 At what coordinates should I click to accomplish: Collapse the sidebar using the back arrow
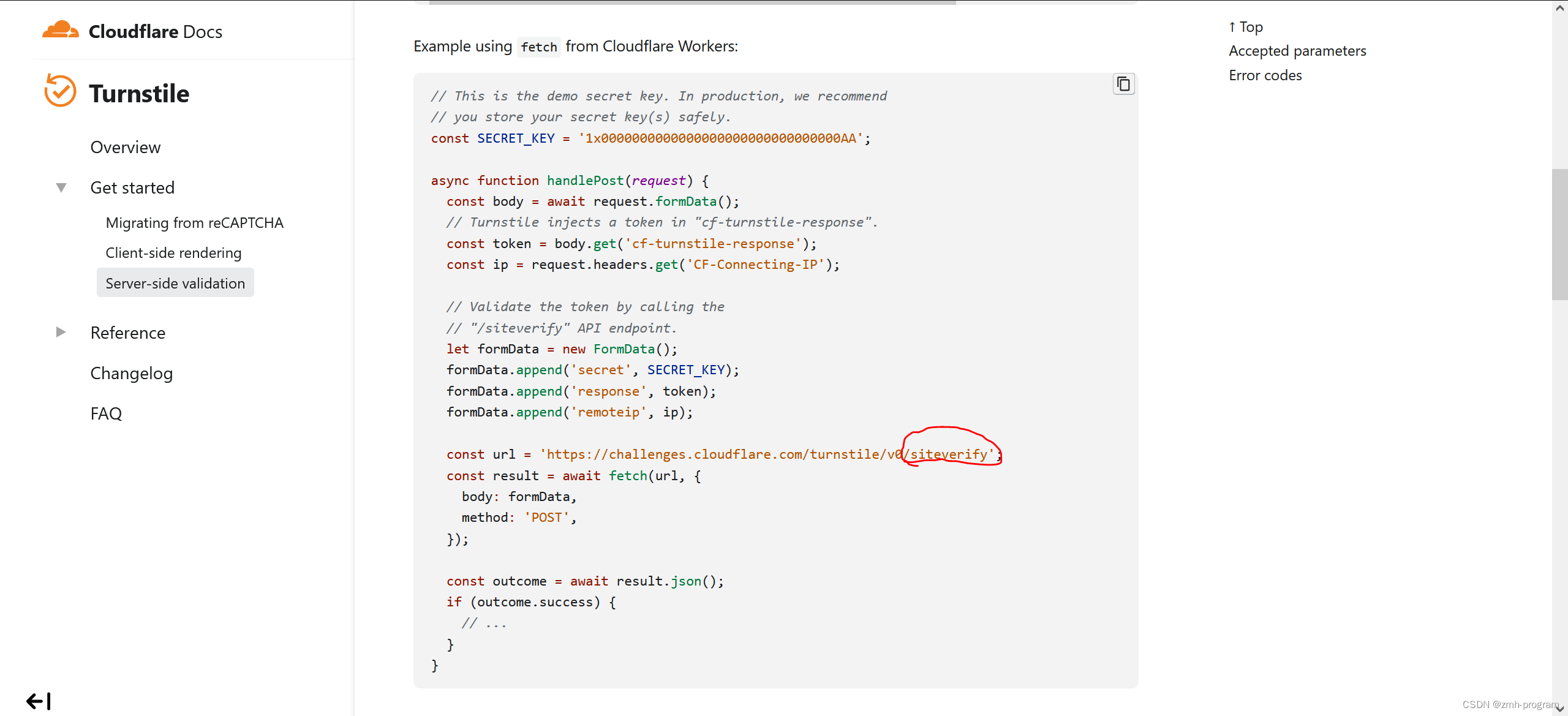pos(37,700)
